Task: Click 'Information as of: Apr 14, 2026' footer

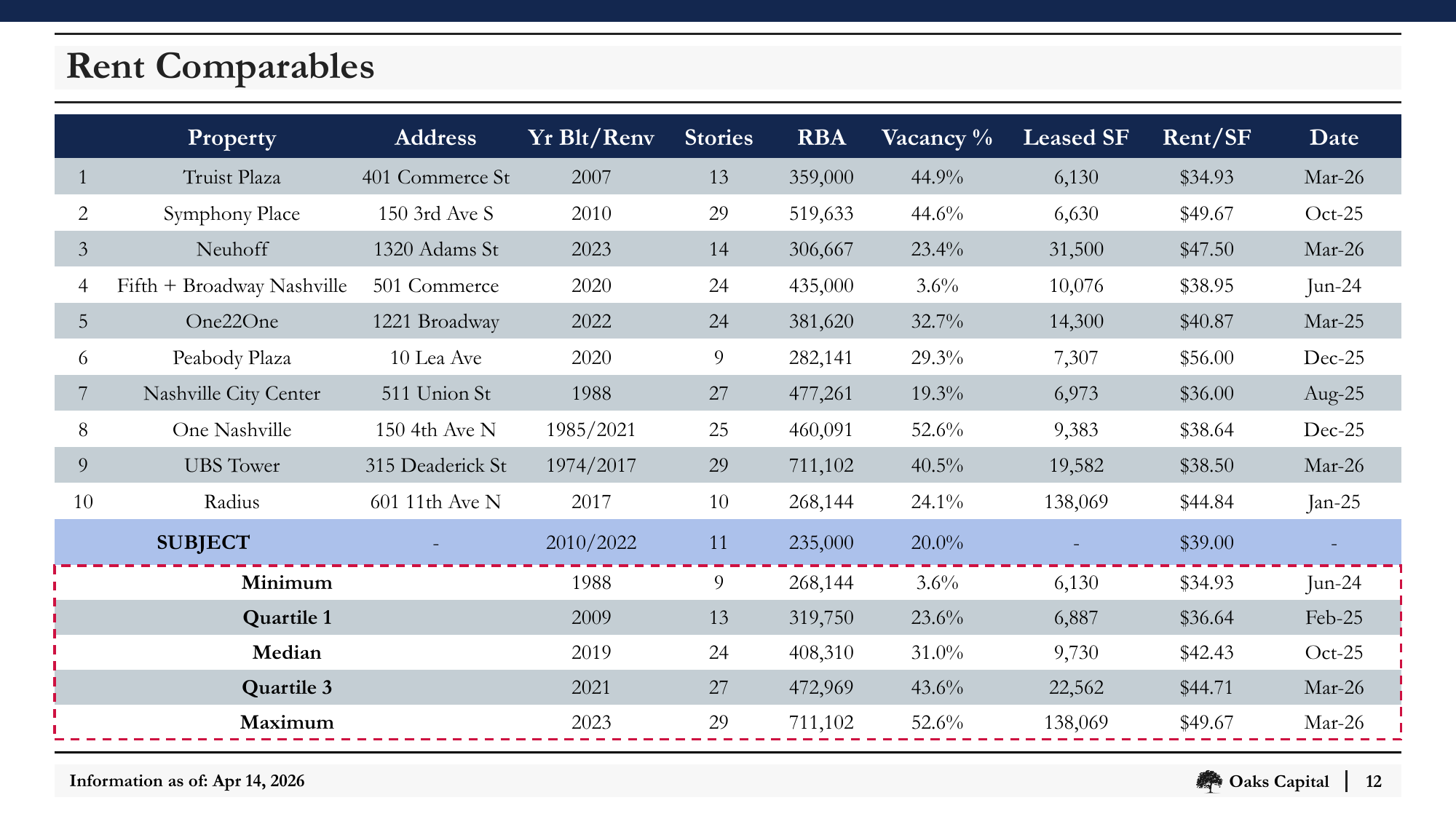Action: point(187,781)
